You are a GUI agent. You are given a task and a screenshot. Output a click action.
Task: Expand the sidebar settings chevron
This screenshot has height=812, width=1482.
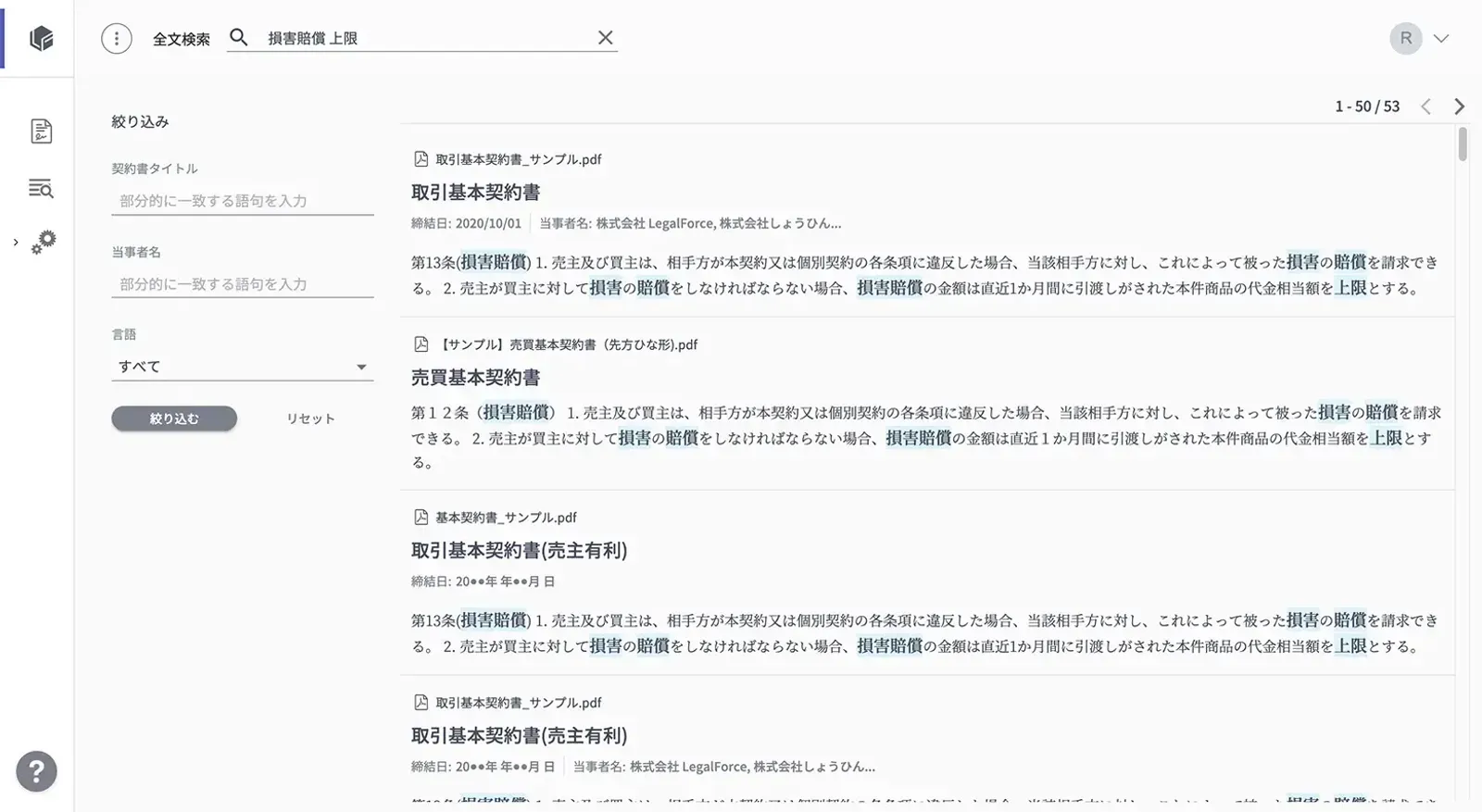[16, 243]
